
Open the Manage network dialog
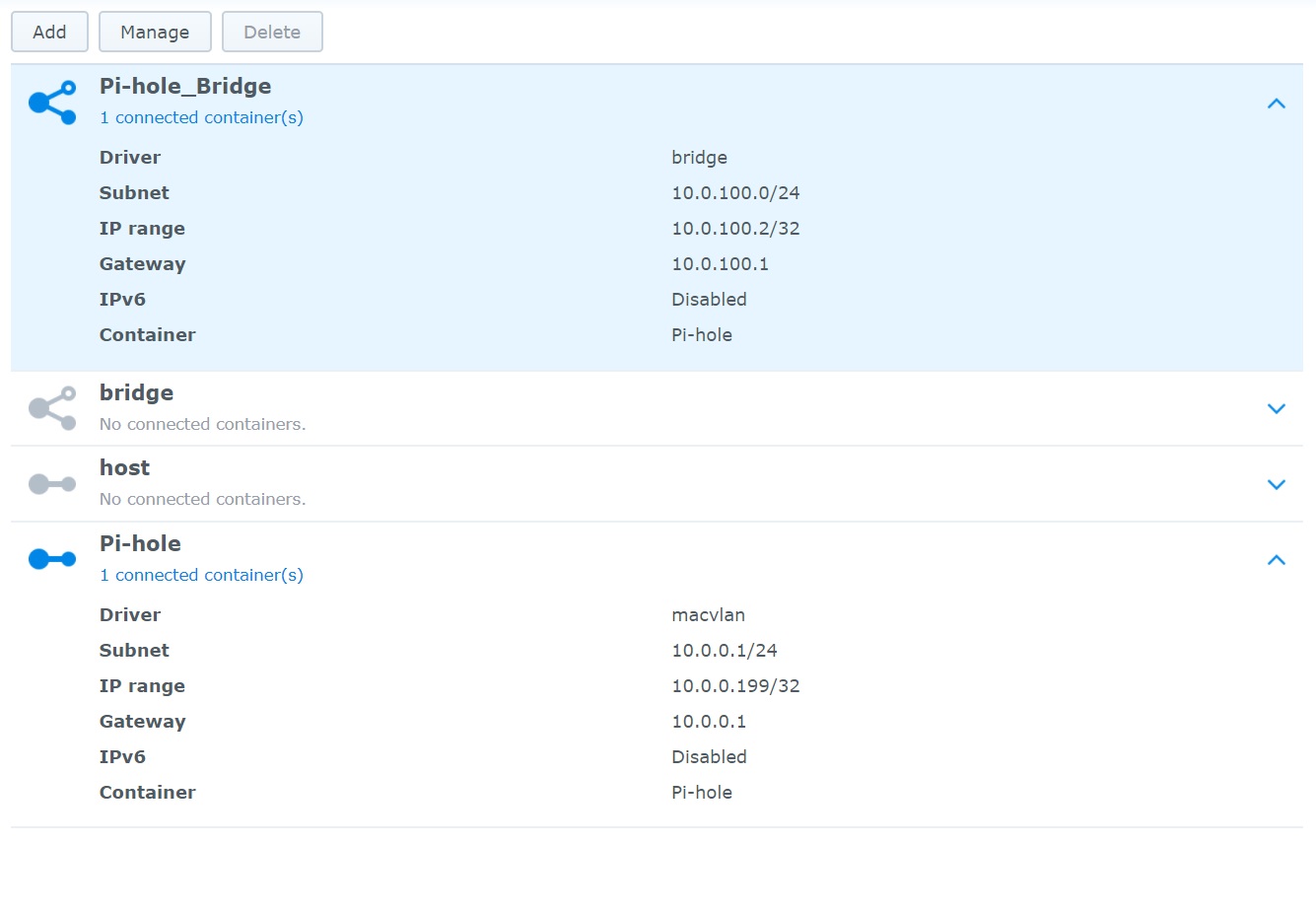point(155,33)
